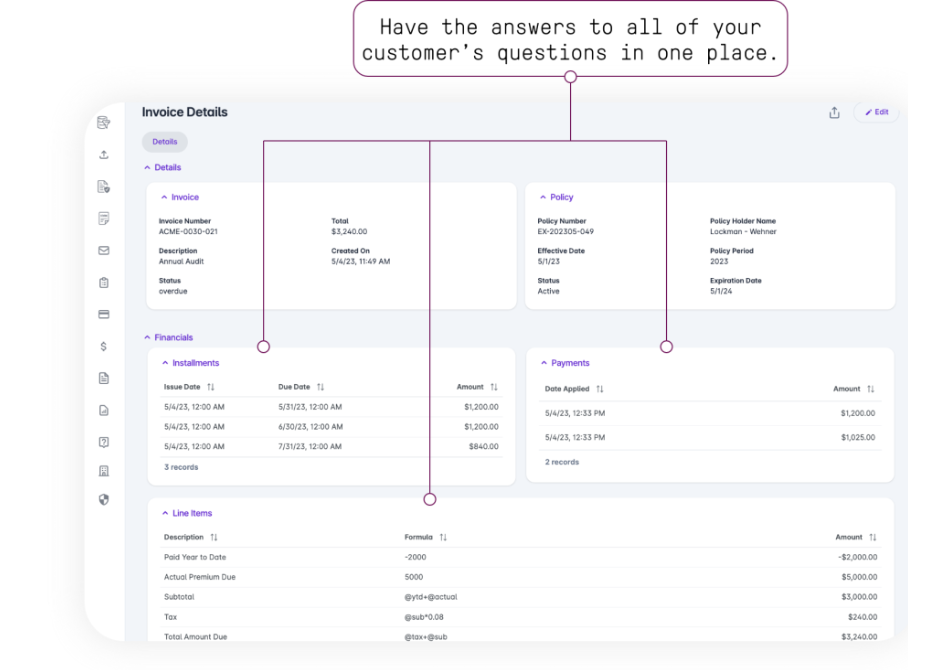Click the Tax amount $240.00
The height and width of the screenshot is (670, 950).
click(863, 617)
